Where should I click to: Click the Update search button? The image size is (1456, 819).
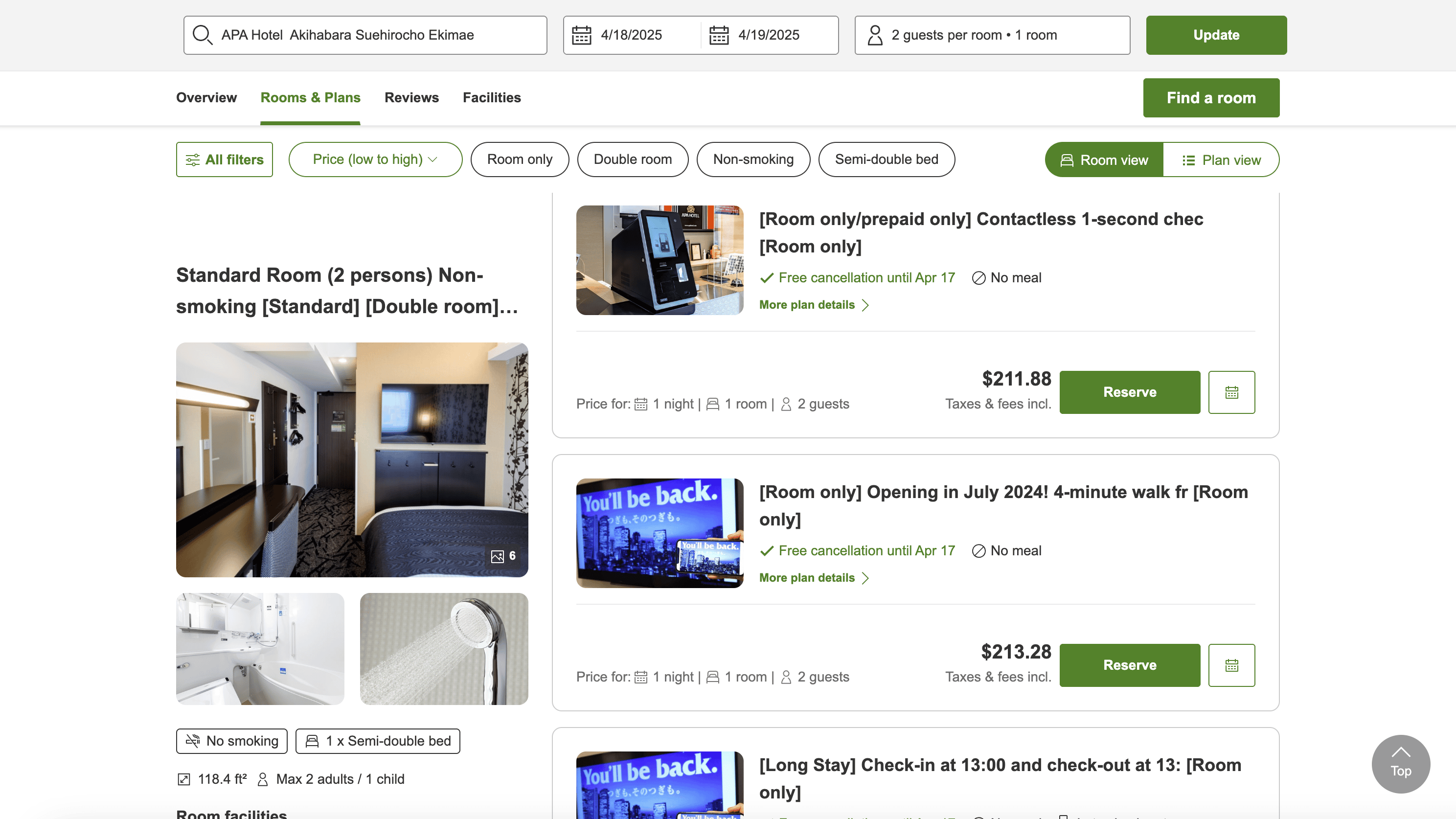point(1216,35)
